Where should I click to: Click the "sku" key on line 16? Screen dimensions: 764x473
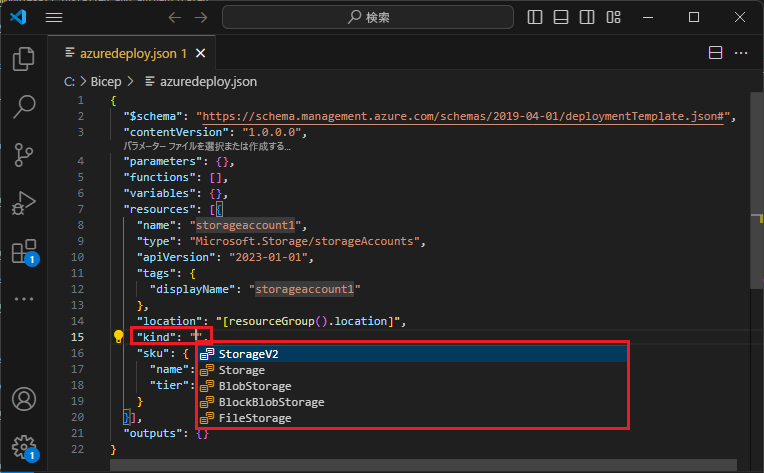point(153,353)
